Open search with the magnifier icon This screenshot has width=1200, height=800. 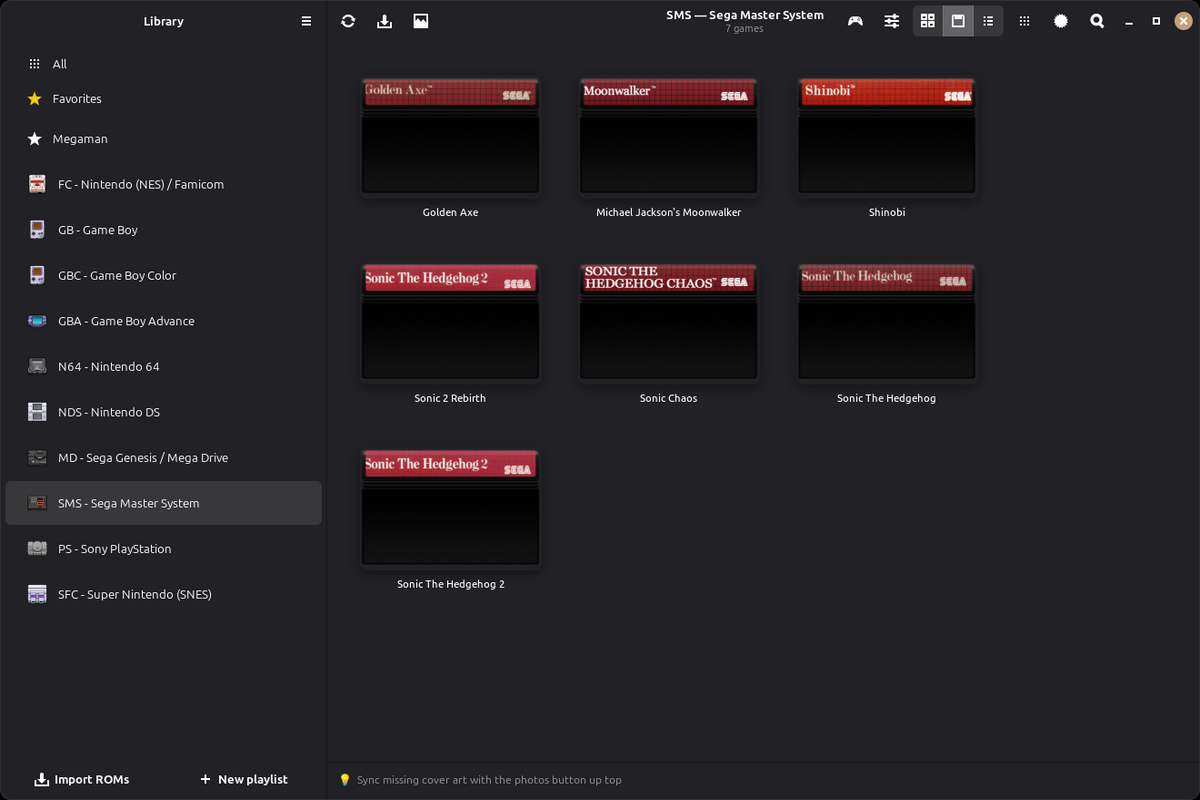coord(1097,21)
